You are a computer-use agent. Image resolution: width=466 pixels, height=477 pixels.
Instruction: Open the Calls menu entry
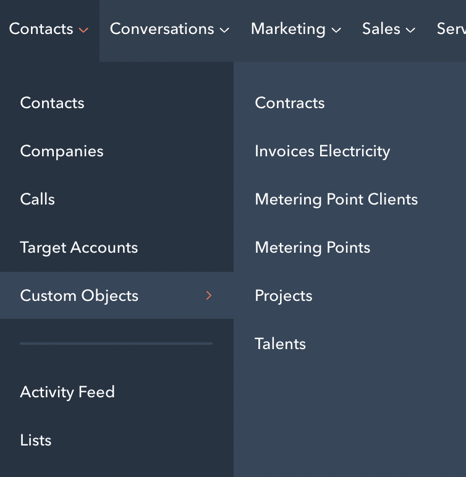click(37, 199)
